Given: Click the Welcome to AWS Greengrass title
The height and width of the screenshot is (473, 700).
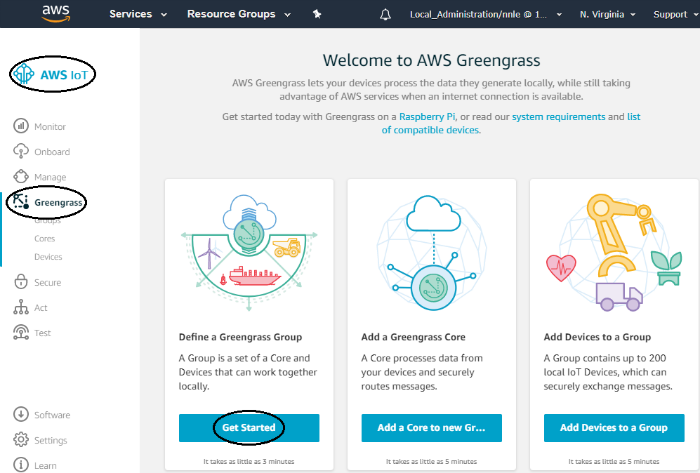Looking at the screenshot, I should point(431,60).
